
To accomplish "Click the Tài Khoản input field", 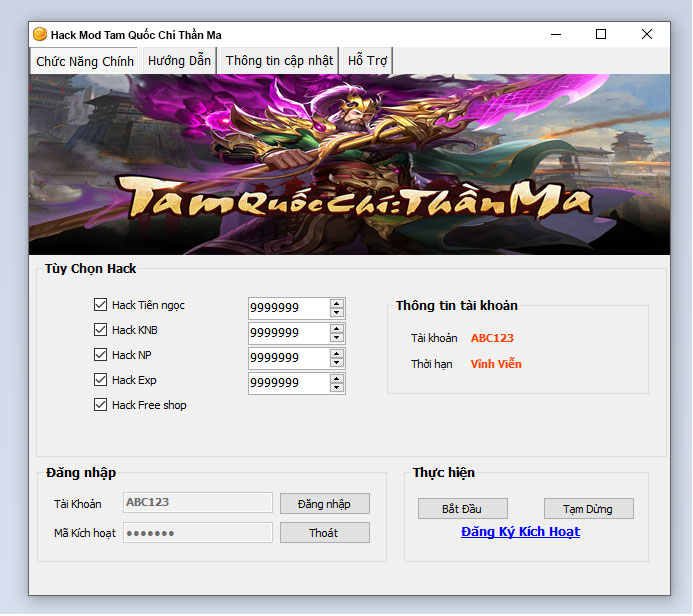I will coord(198,502).
